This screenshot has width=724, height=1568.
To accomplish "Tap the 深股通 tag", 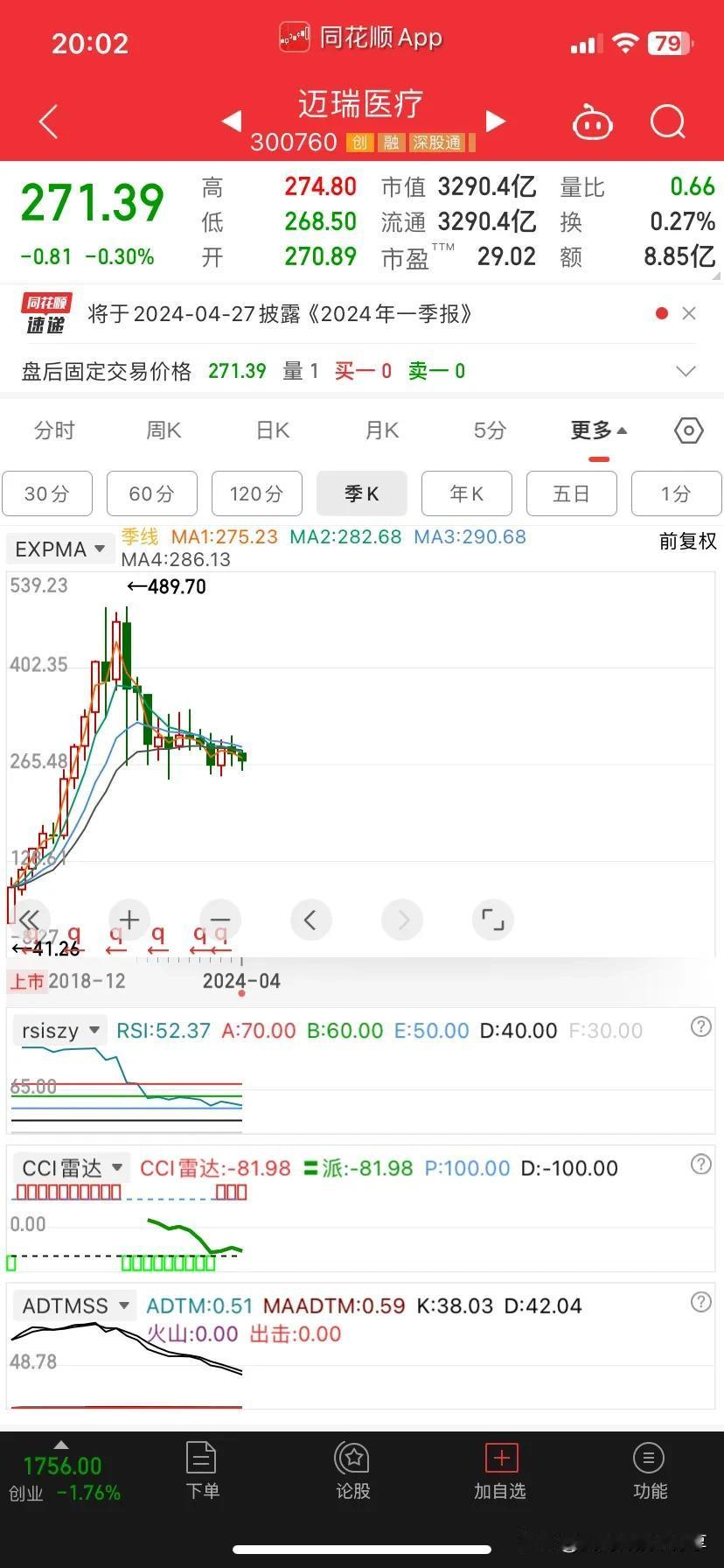I will (x=437, y=143).
